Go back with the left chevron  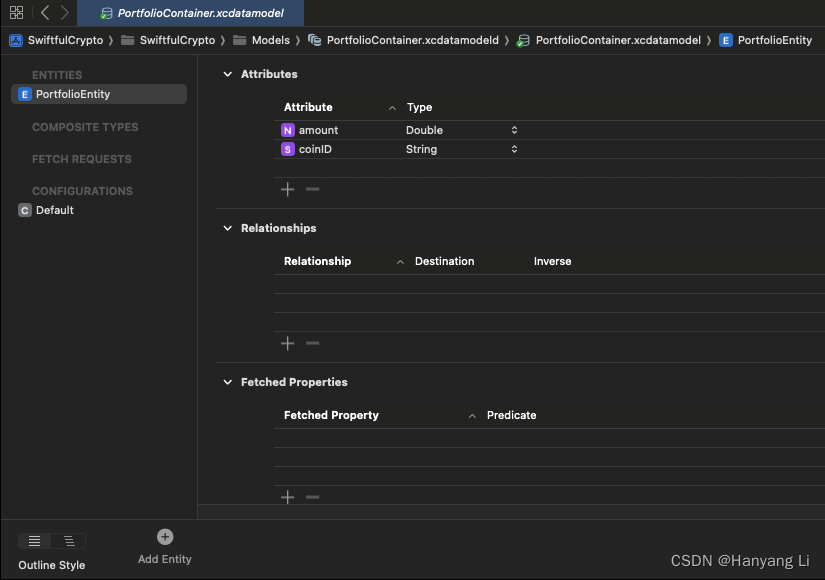click(x=45, y=13)
